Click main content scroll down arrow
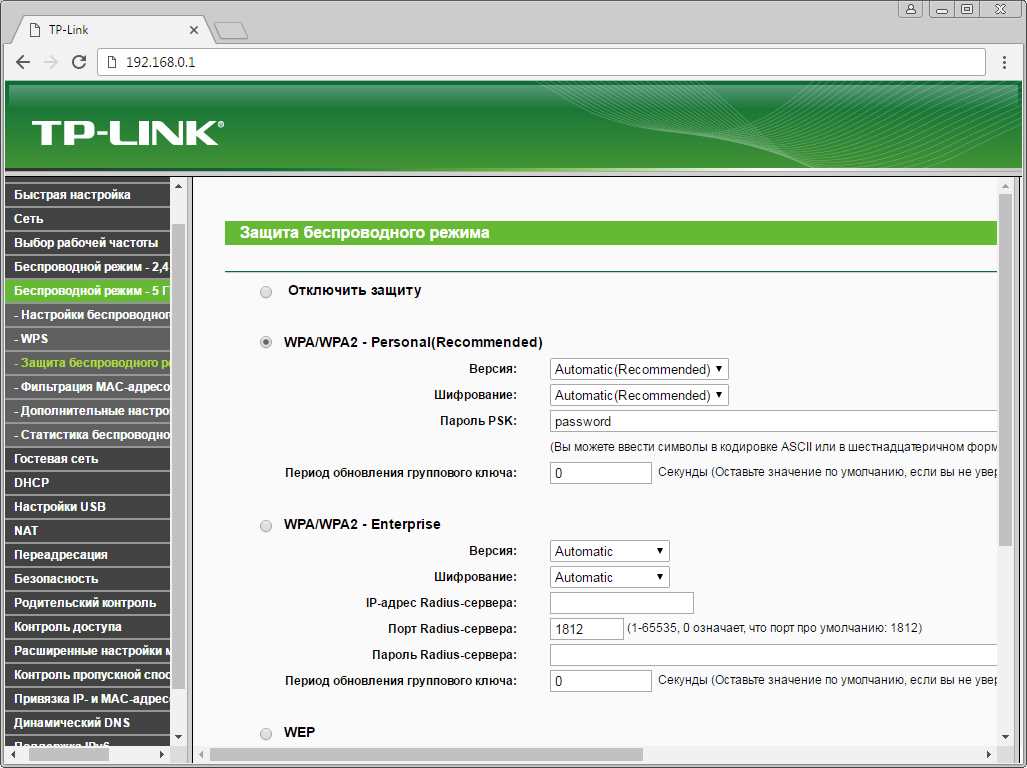Image resolution: width=1027 pixels, height=768 pixels. click(1005, 738)
